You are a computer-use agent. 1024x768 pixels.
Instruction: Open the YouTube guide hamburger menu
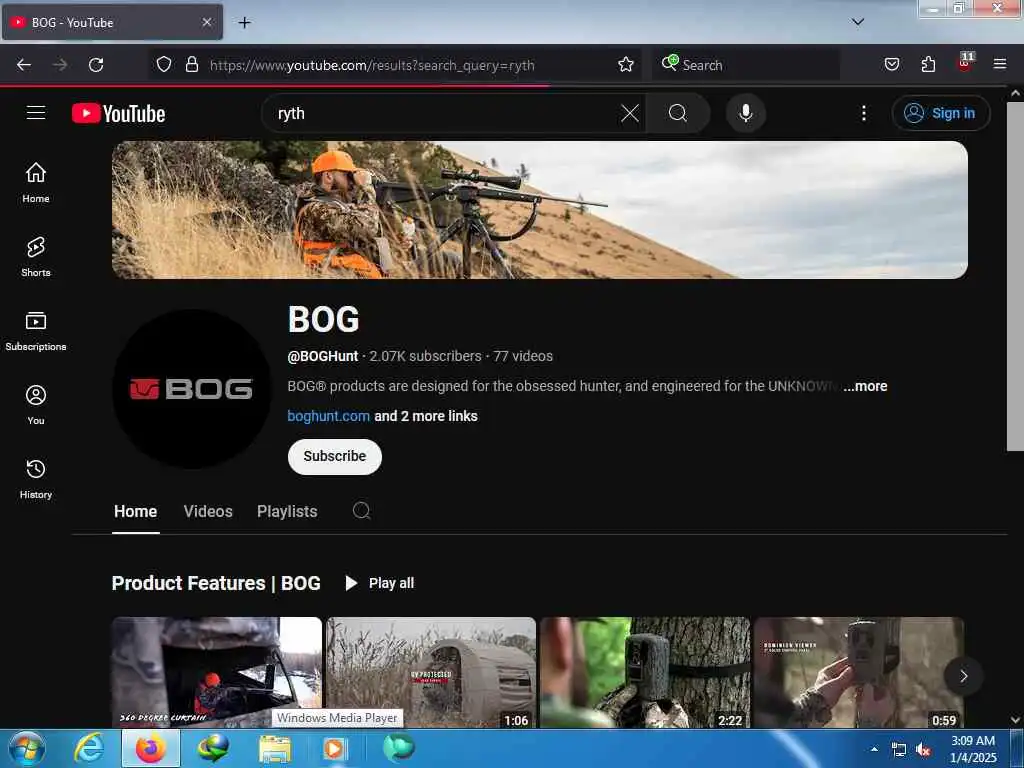(x=36, y=113)
